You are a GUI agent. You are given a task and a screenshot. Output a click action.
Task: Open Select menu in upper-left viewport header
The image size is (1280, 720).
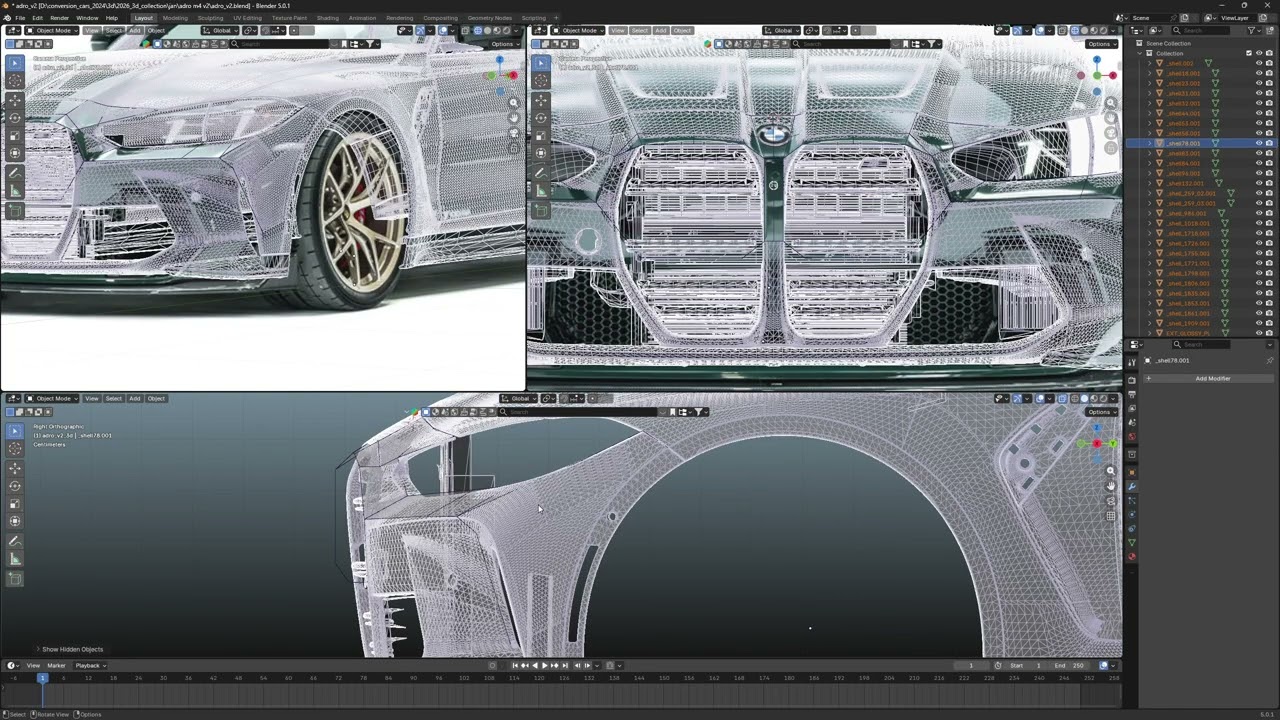click(113, 31)
